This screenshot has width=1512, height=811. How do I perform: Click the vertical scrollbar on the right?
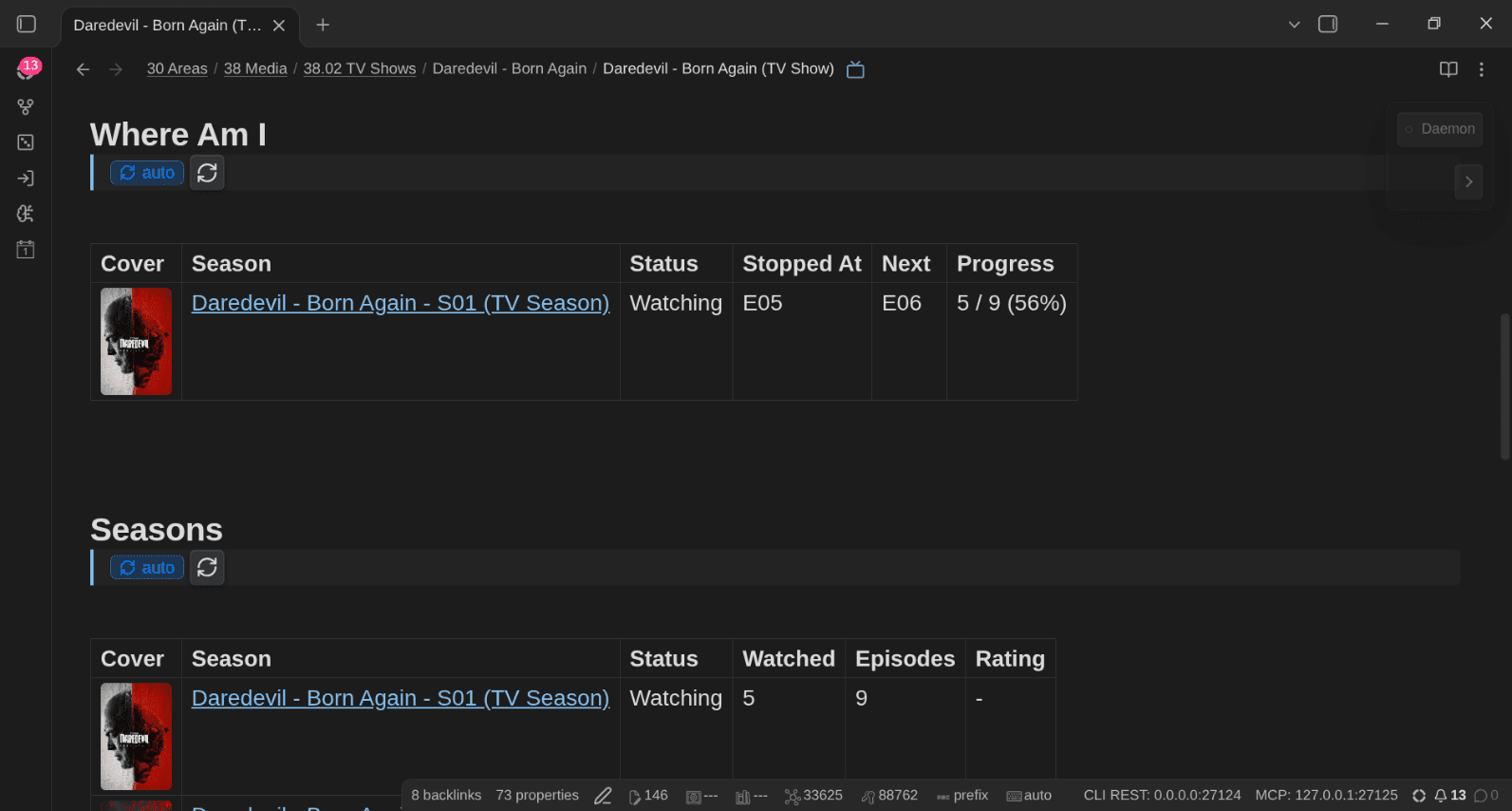point(1504,387)
